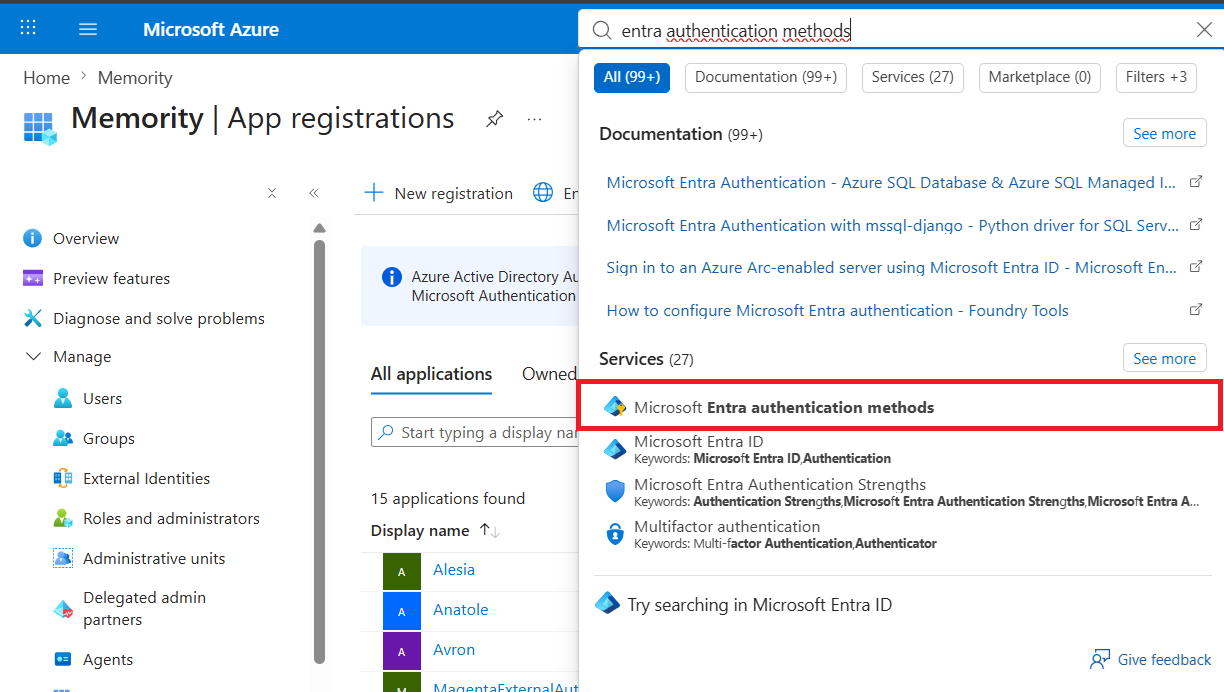Viewport: 1224px width, 692px height.
Task: Select the Documentation (99+) filter pill
Action: click(x=766, y=77)
